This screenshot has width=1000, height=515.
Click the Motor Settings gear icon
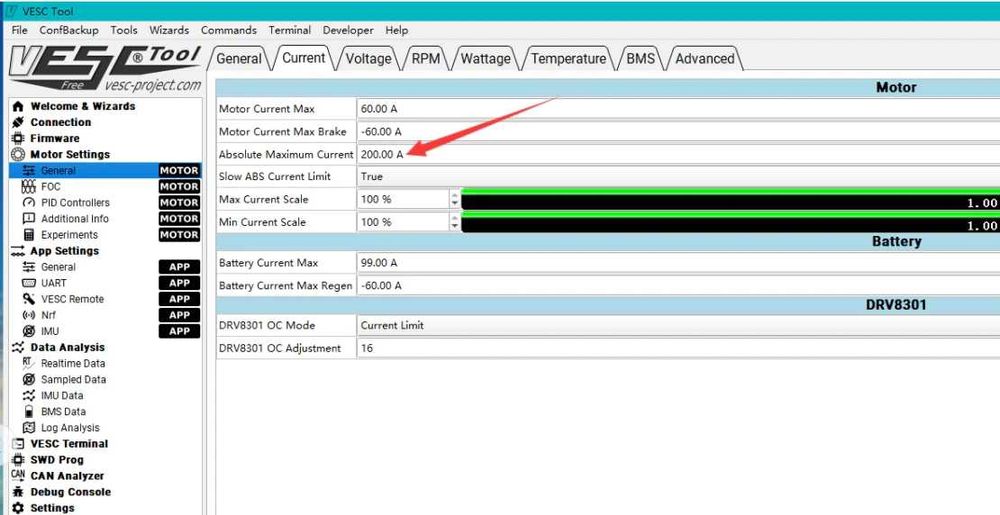click(x=18, y=154)
